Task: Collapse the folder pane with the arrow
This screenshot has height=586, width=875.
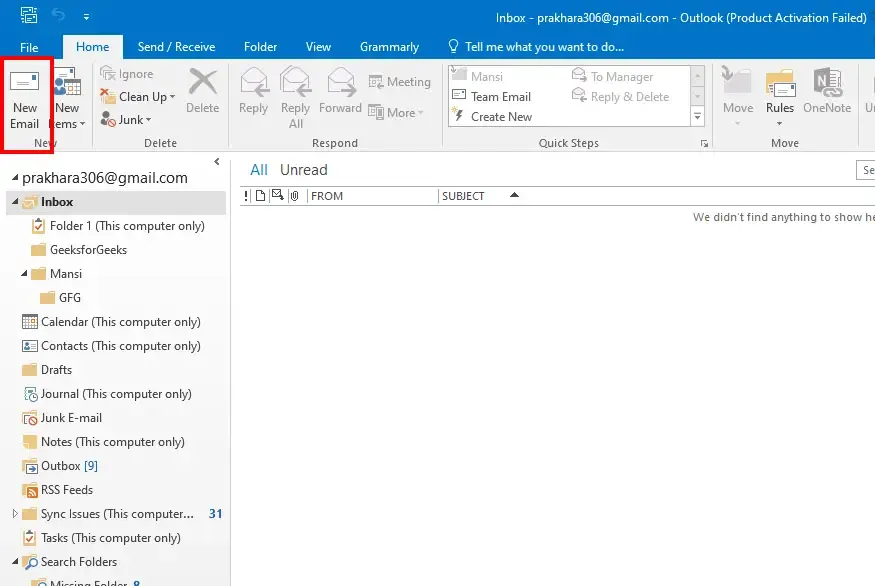Action: click(x=217, y=162)
